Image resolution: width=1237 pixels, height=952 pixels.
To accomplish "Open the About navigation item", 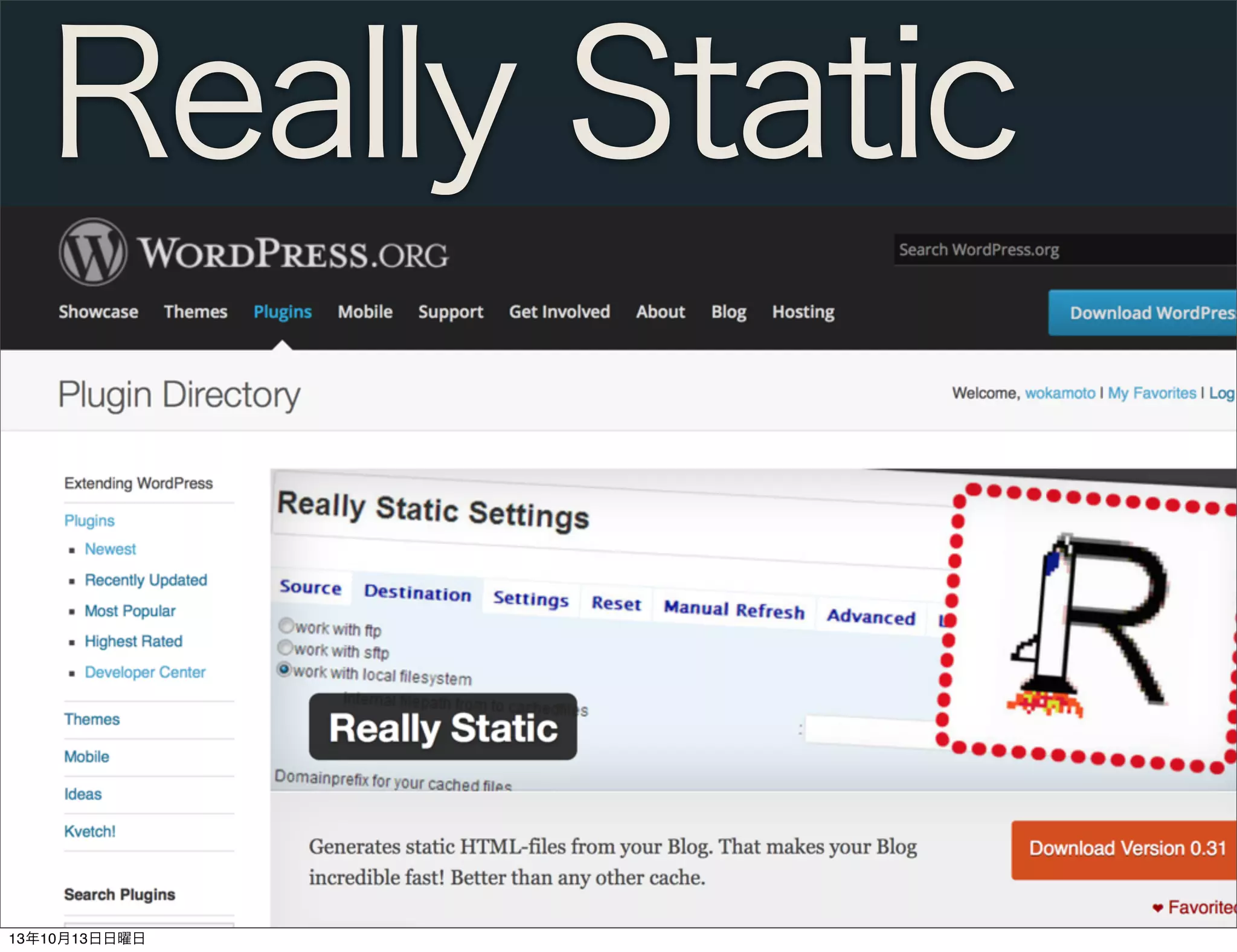I will (661, 312).
